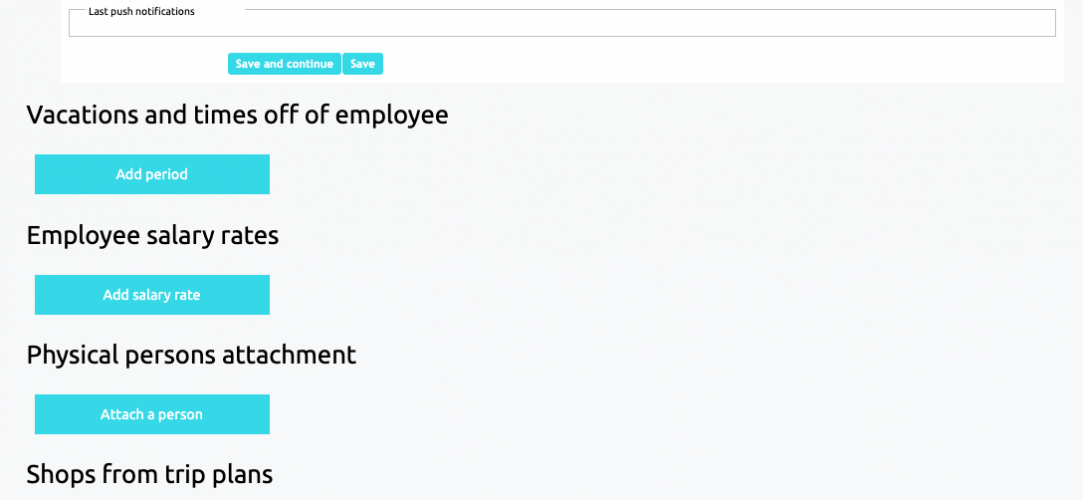Save the form and continue editing
Screen dimensions: 1083x500
pyautogui.click(x=284, y=64)
